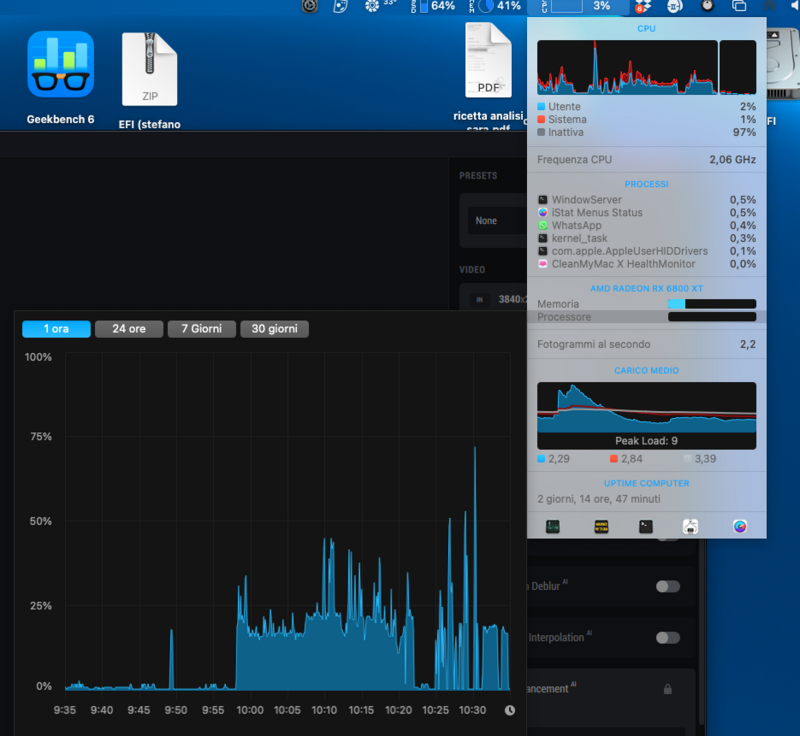Click the Fotogrammi al secondo row
800x736 pixels.
[x=646, y=344]
